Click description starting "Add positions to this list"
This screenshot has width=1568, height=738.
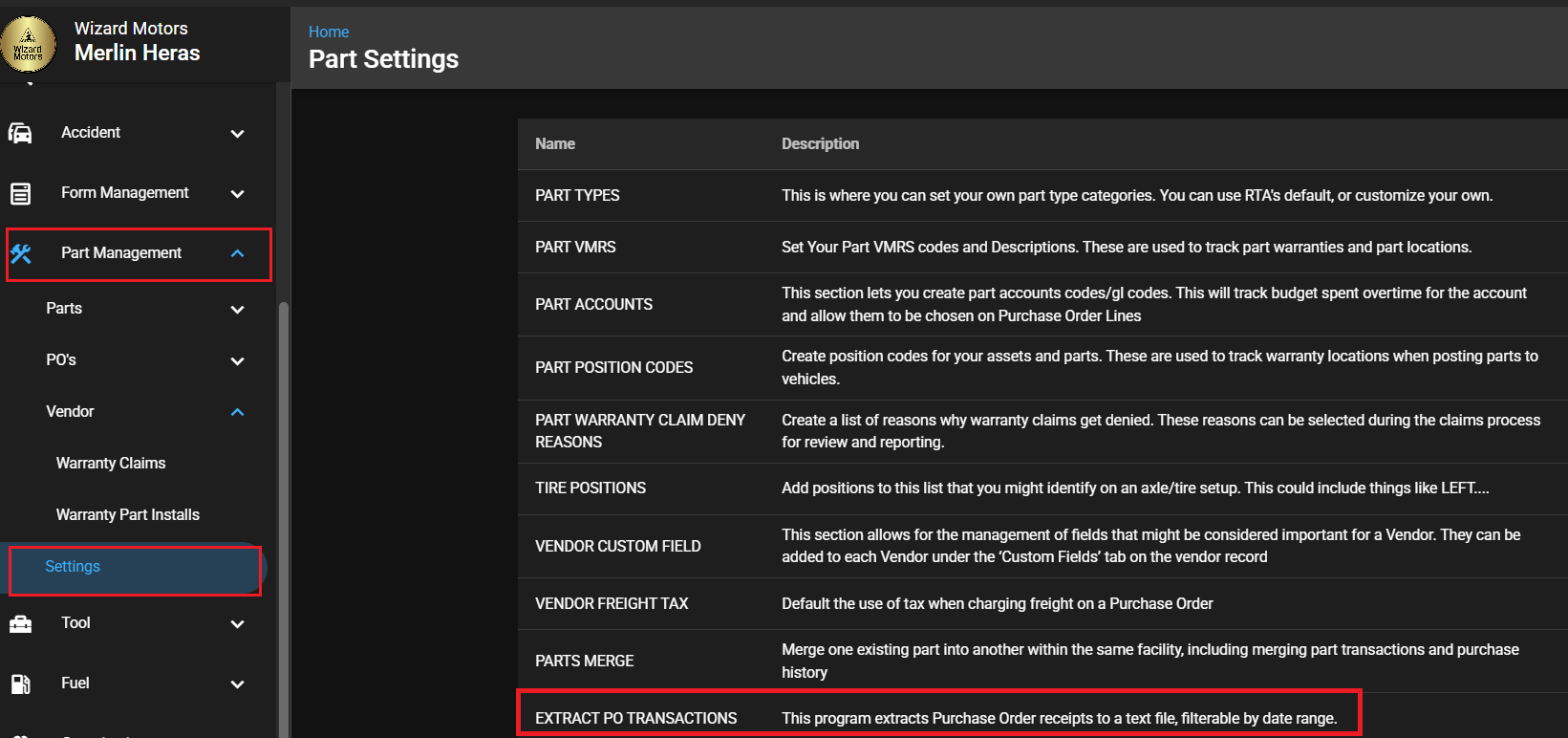pos(1135,488)
